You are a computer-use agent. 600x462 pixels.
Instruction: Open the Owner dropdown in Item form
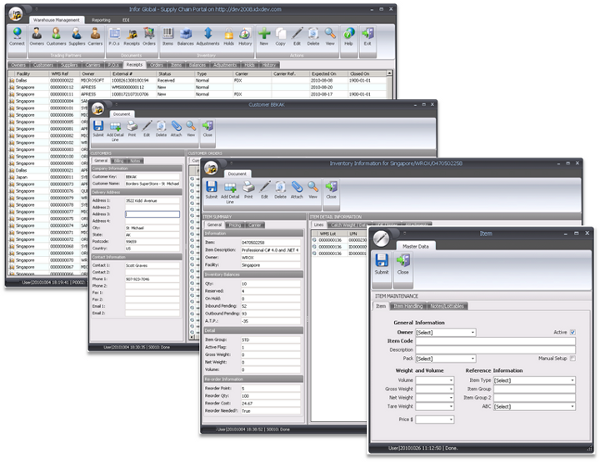click(x=445, y=332)
